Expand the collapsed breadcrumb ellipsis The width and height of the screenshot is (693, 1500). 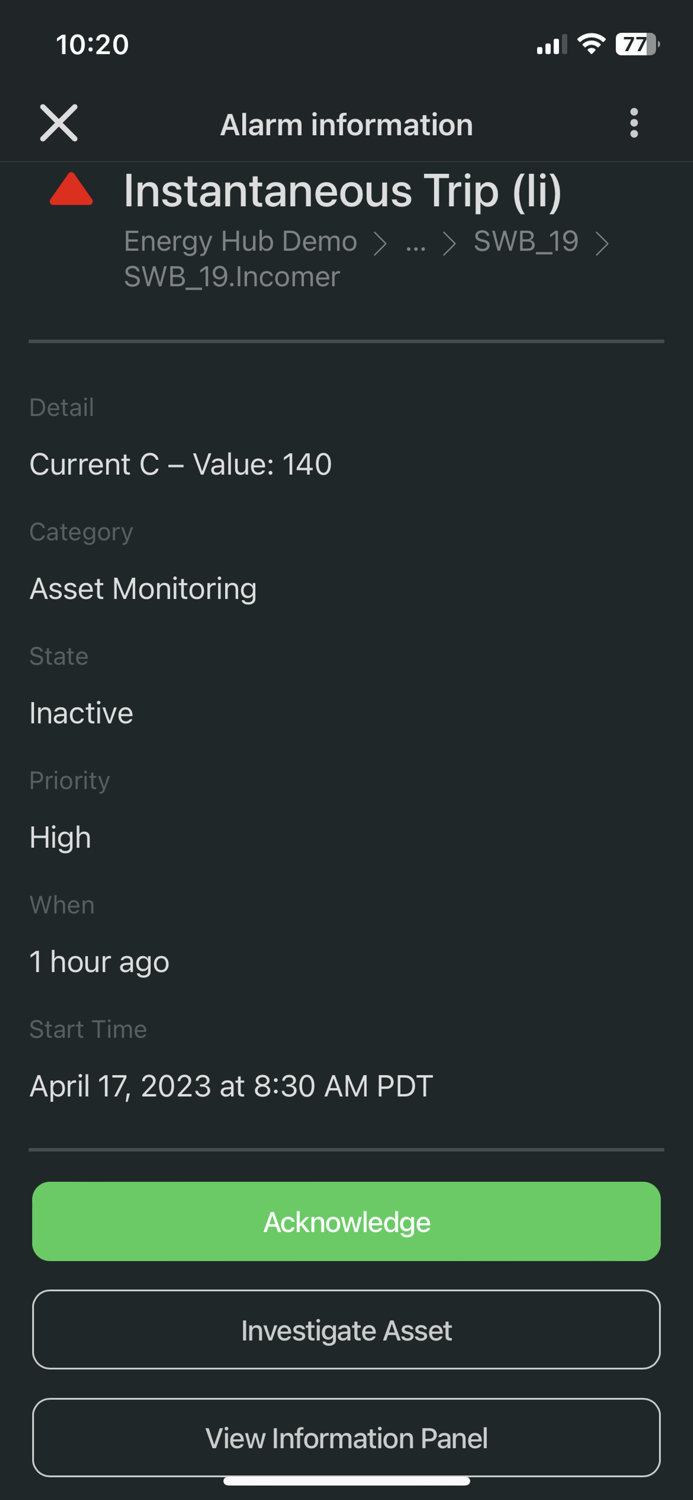pyautogui.click(x=416, y=243)
